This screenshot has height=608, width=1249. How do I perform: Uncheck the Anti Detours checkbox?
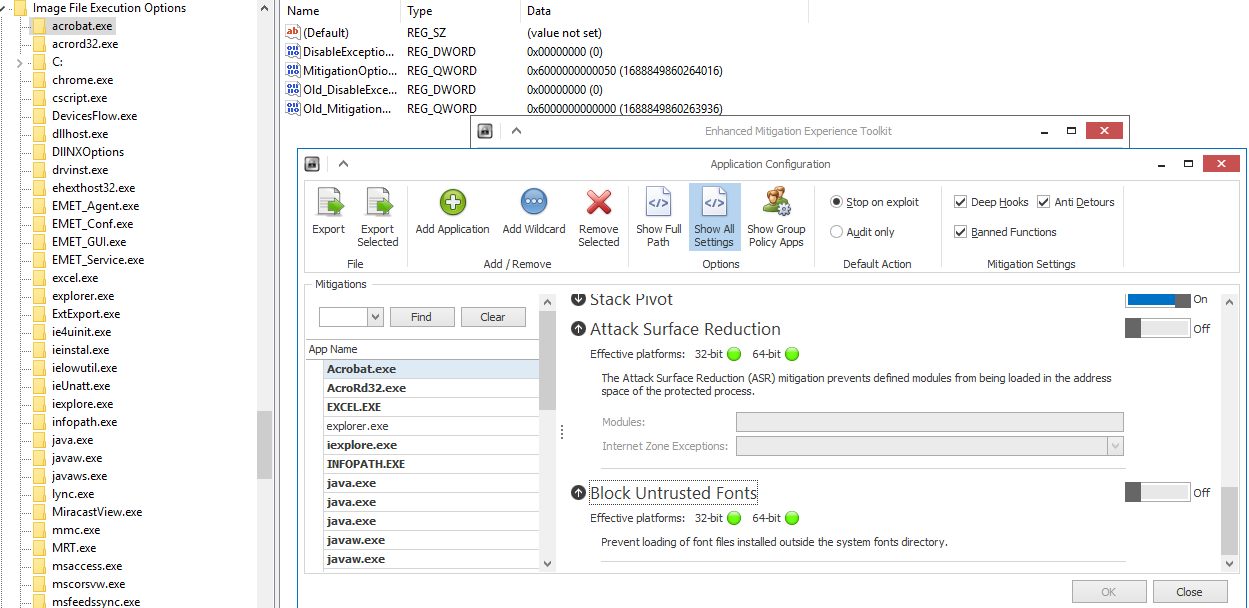pyautogui.click(x=1044, y=202)
